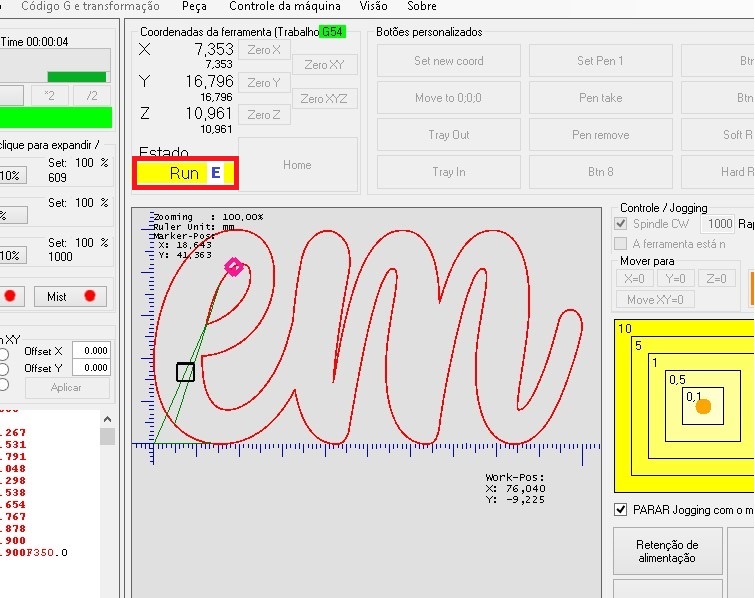Image resolution: width=755 pixels, height=598 pixels.
Task: Toggle the 'A ferramenta está' checkbox
Action: (x=621, y=244)
